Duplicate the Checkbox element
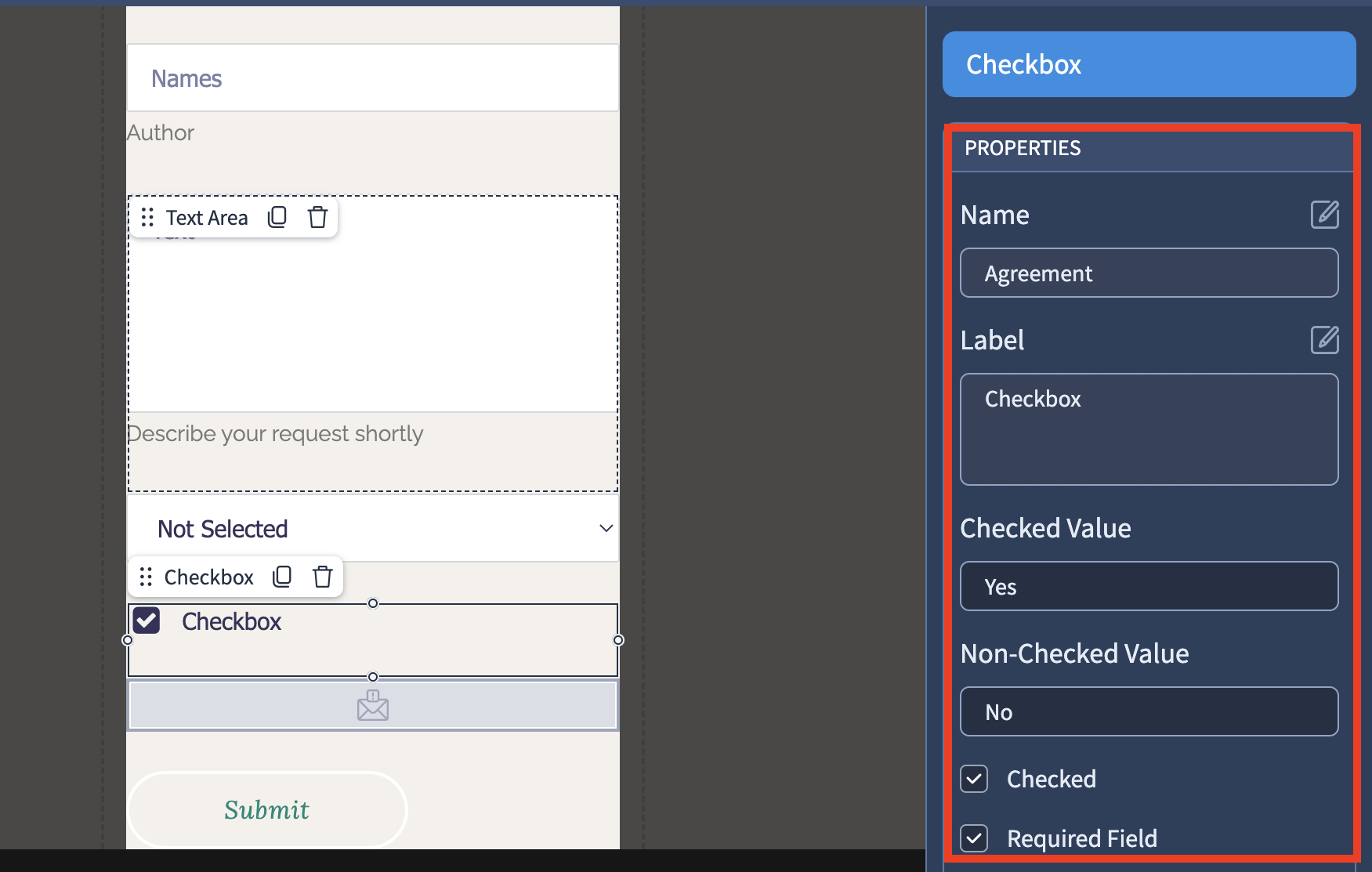The height and width of the screenshot is (872, 1372). (x=282, y=577)
